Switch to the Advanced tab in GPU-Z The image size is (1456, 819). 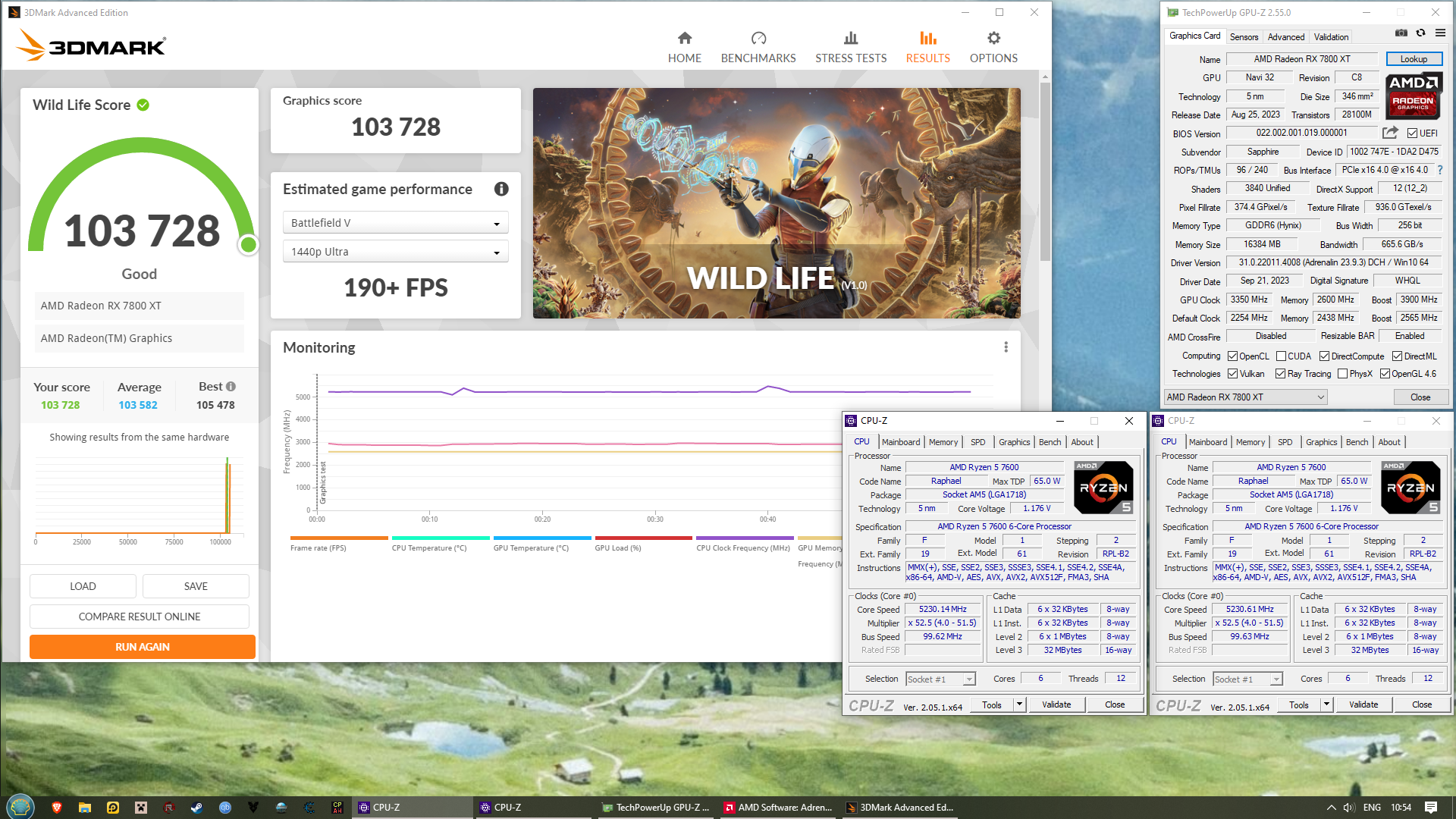point(1286,36)
